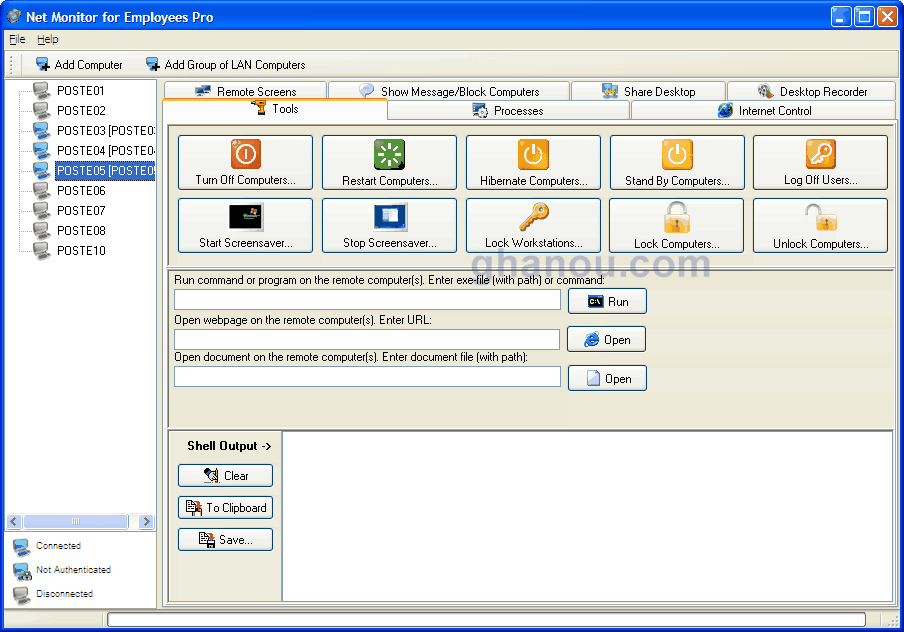Screen dimensions: 904x632
Task: Click the Share Desktop tab icon
Action: tap(610, 91)
